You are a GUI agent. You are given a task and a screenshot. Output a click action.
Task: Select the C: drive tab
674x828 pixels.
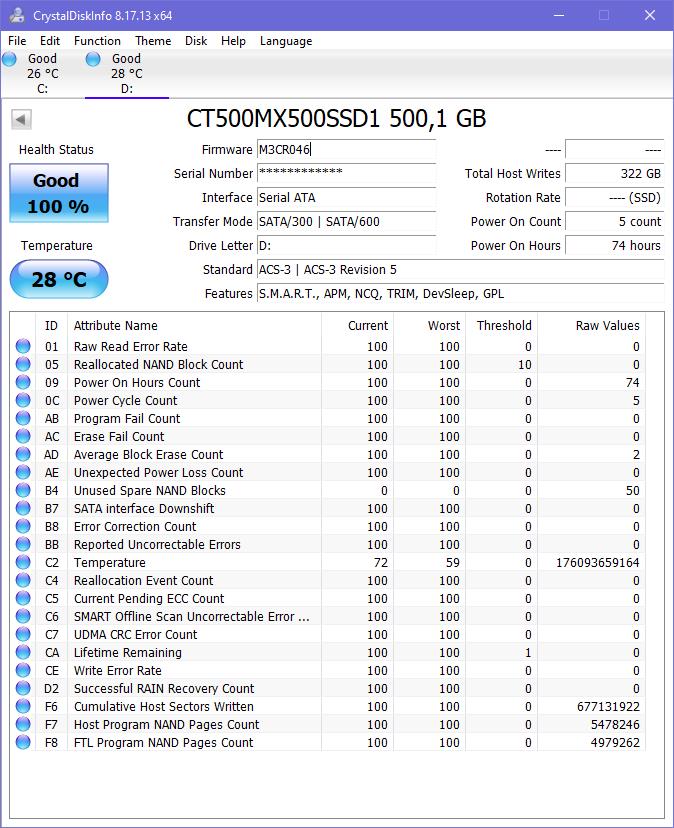click(x=42, y=73)
